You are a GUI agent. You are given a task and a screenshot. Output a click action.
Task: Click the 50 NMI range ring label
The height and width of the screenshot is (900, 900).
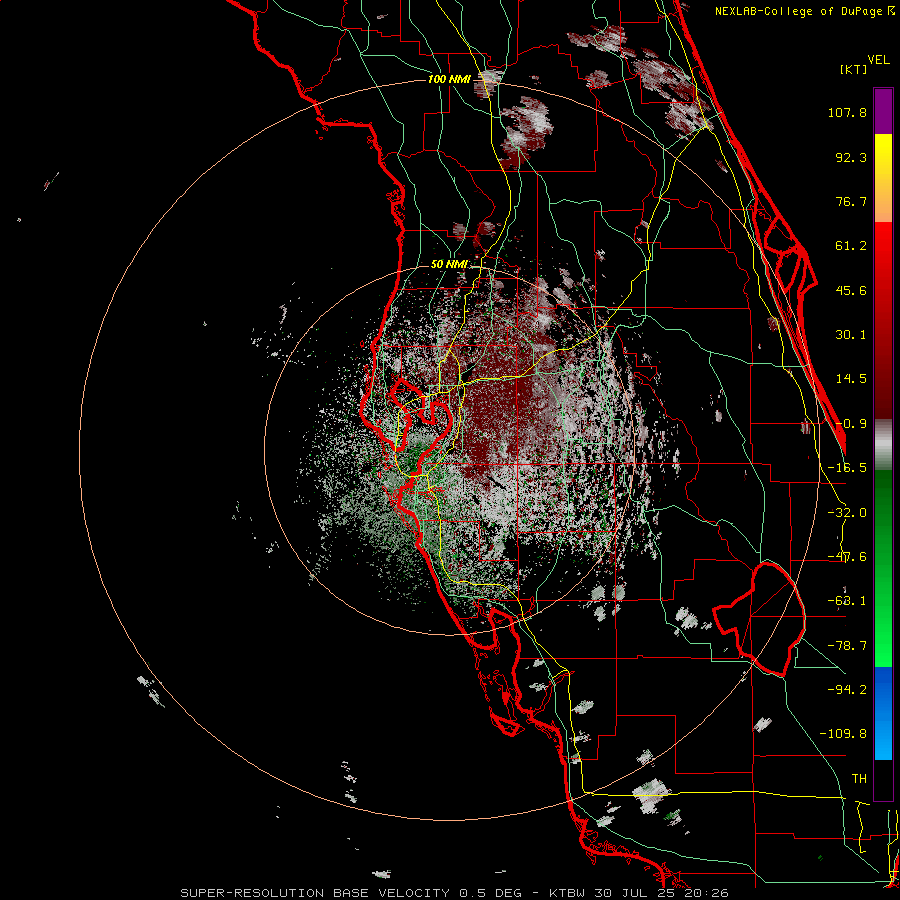point(449,264)
